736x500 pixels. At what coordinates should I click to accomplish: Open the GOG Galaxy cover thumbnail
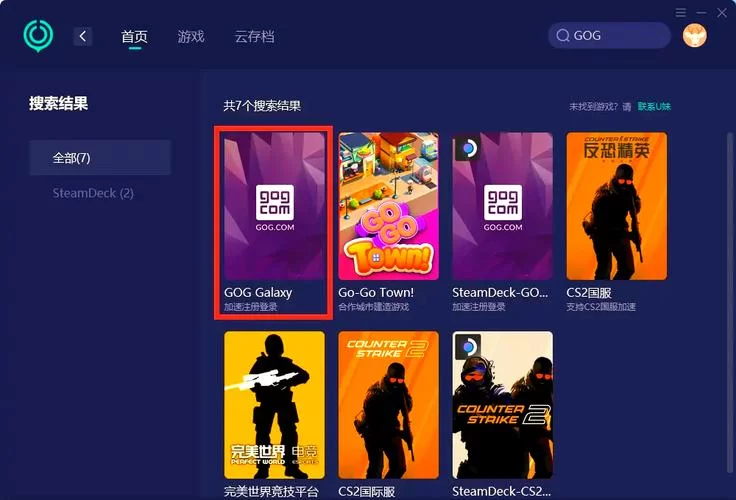click(x=274, y=206)
